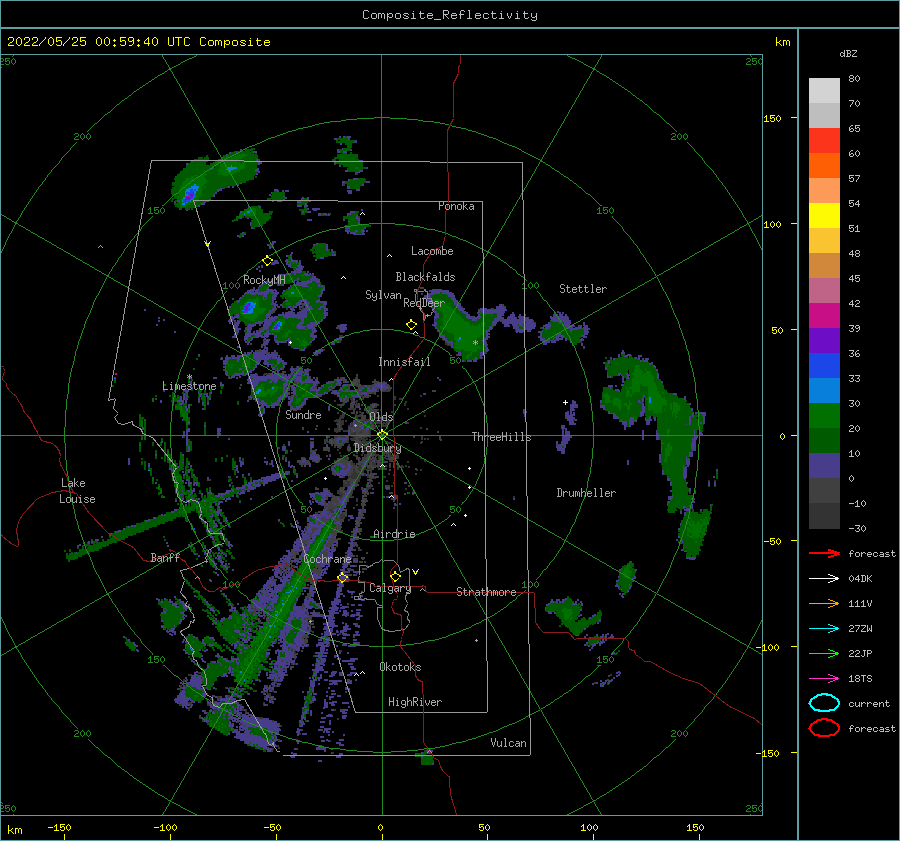Click the 57 value in dBZ legend
Screen dimensions: 900x841
coord(854,179)
